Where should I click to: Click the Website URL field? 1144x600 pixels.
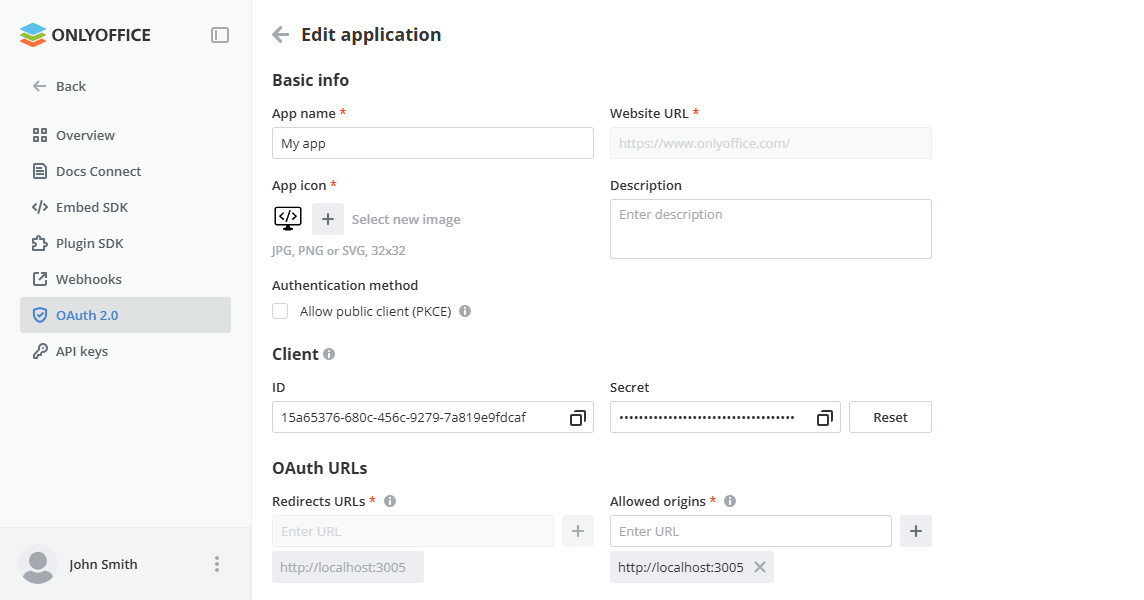click(770, 143)
